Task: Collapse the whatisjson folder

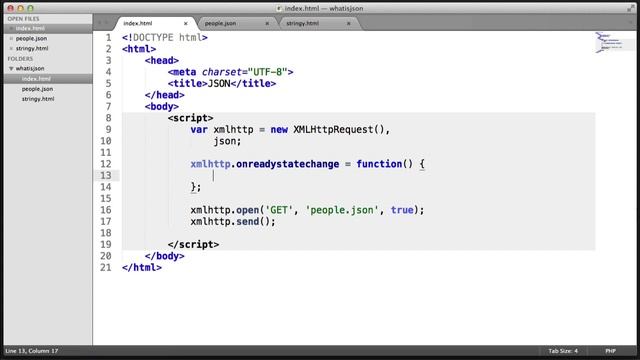Action: tap(11, 69)
